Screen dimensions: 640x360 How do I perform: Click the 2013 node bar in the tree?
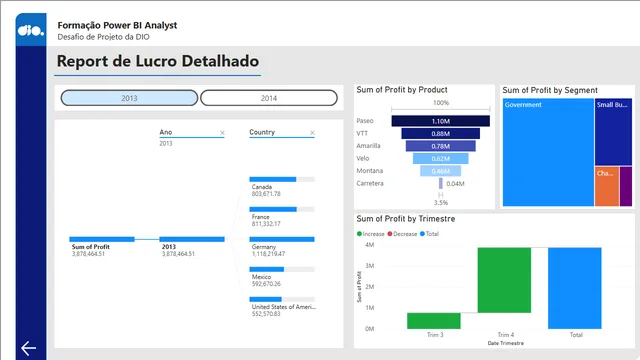pos(192,239)
